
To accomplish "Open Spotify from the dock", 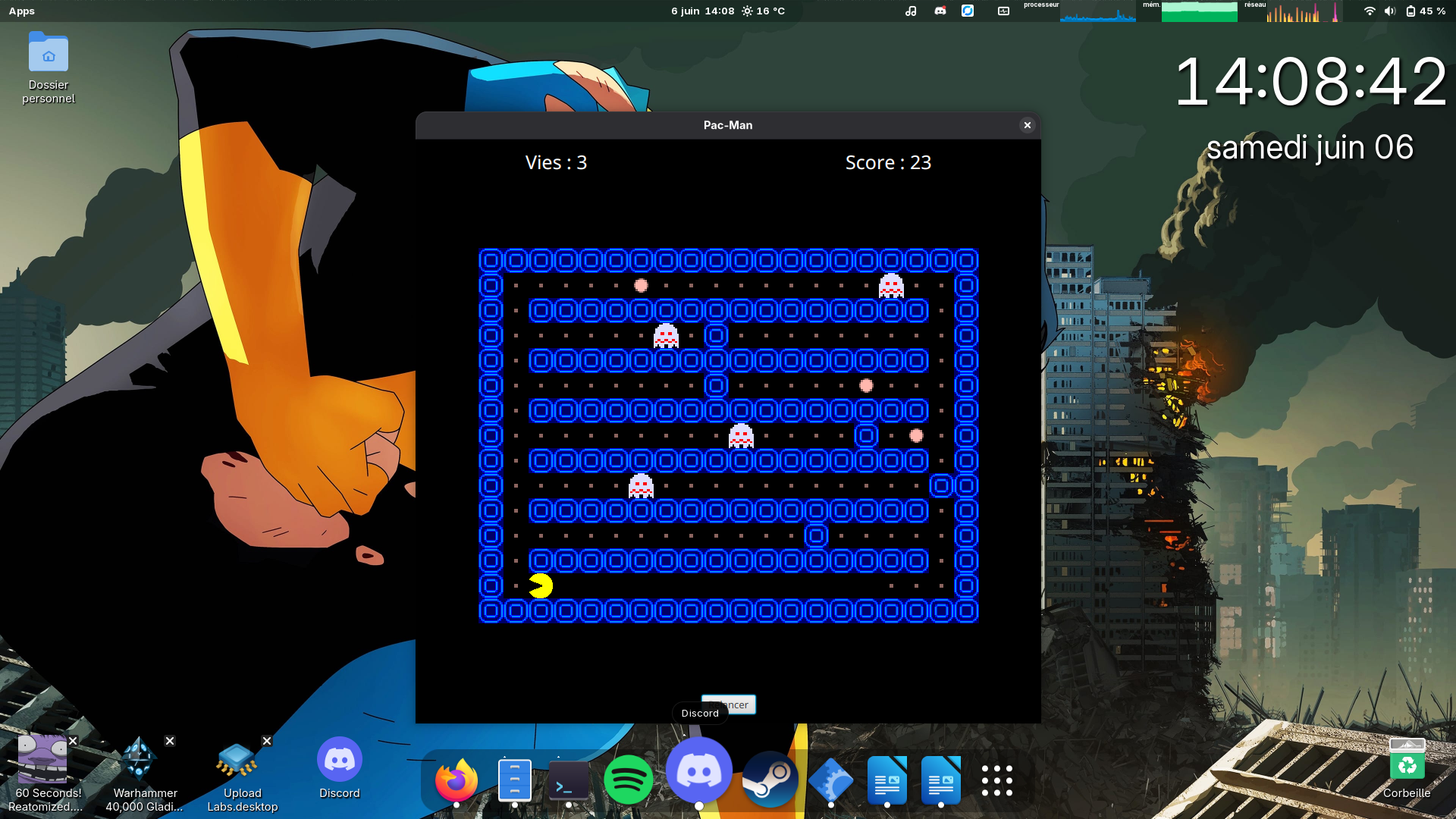I will pyautogui.click(x=628, y=780).
